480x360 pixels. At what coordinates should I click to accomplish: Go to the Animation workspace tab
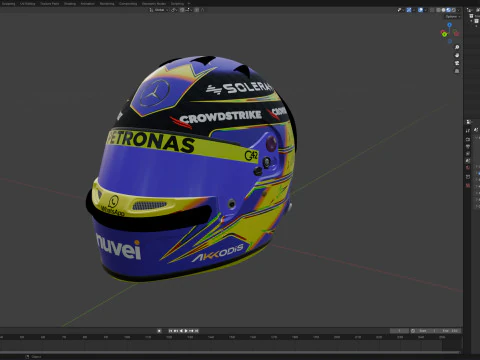pyautogui.click(x=88, y=4)
